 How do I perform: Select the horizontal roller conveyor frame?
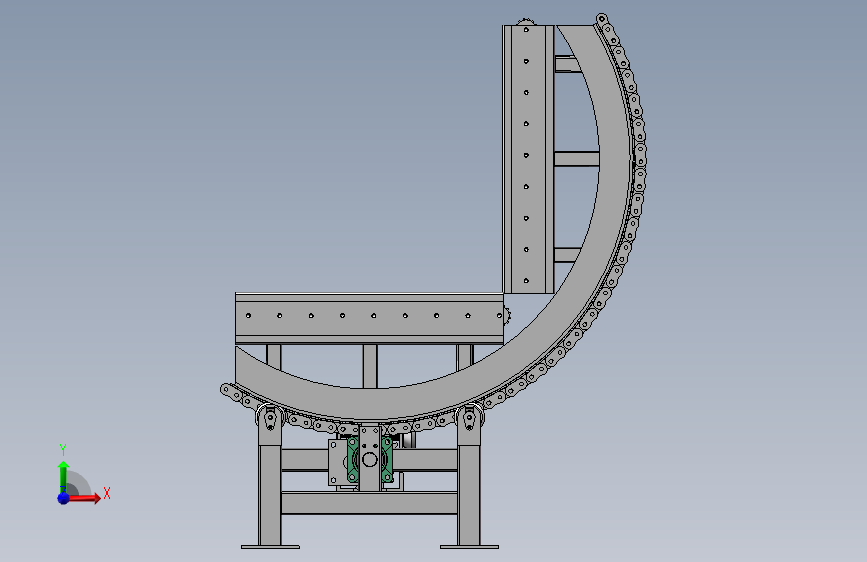tap(369, 319)
